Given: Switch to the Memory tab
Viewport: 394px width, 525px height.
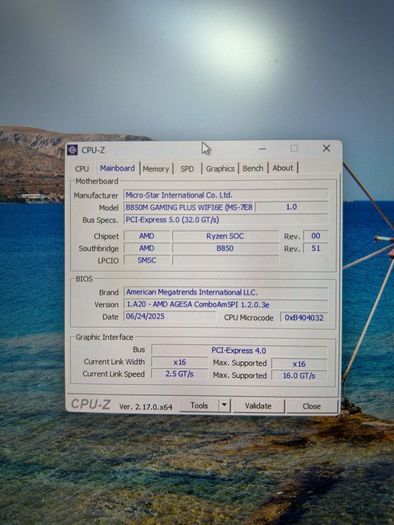Looking at the screenshot, I should (156, 169).
